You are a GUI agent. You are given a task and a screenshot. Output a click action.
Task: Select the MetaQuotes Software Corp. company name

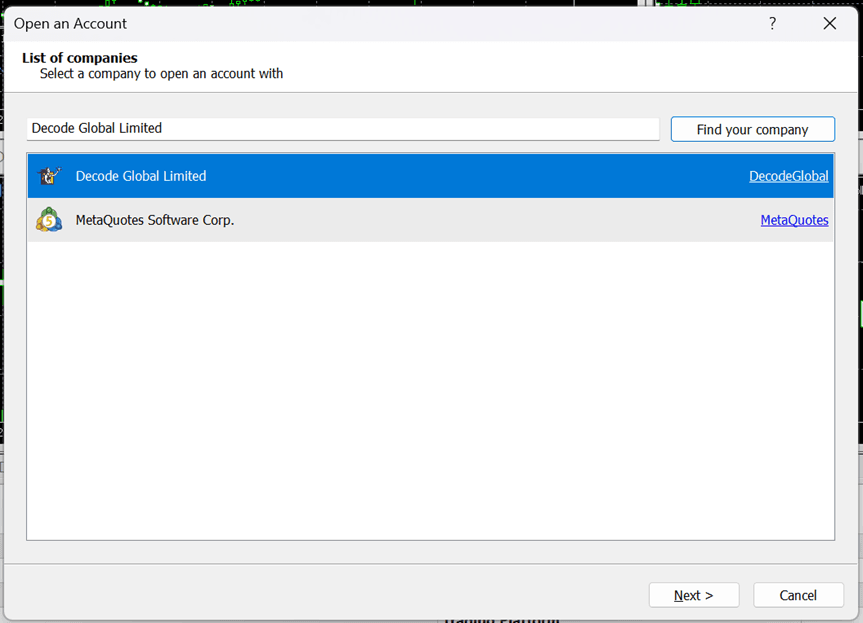click(155, 220)
